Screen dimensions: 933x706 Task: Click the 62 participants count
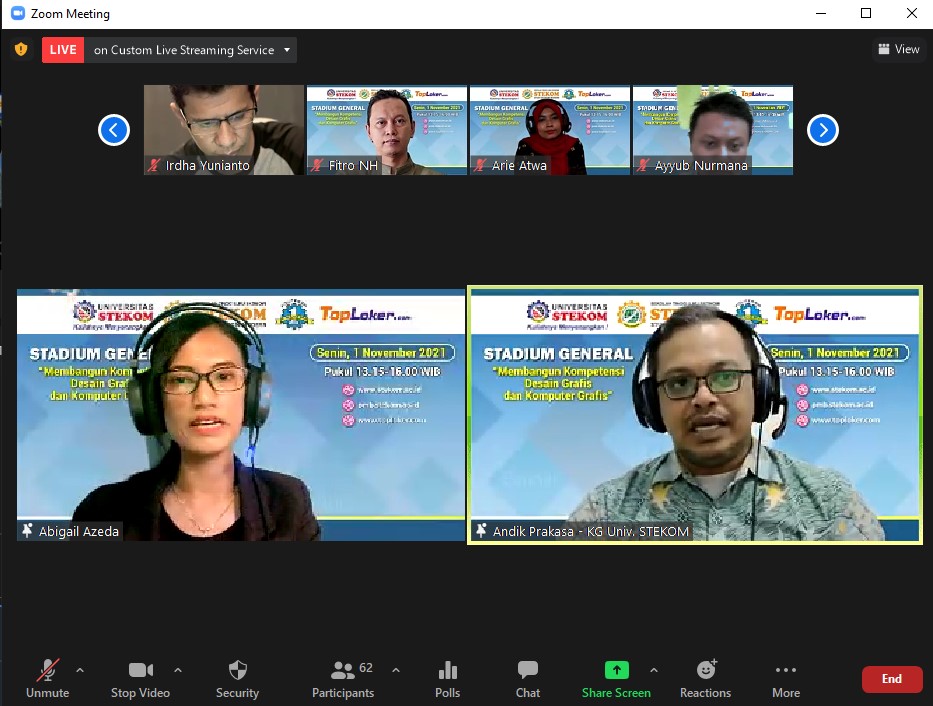tap(366, 668)
